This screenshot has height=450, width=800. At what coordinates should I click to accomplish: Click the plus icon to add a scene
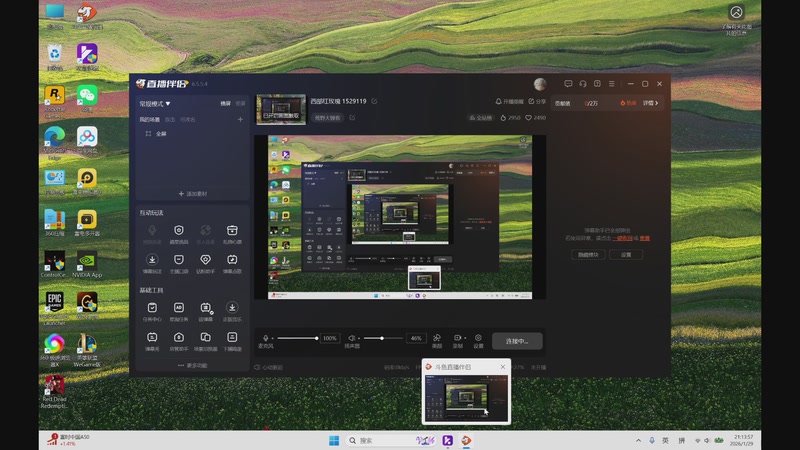[x=240, y=119]
